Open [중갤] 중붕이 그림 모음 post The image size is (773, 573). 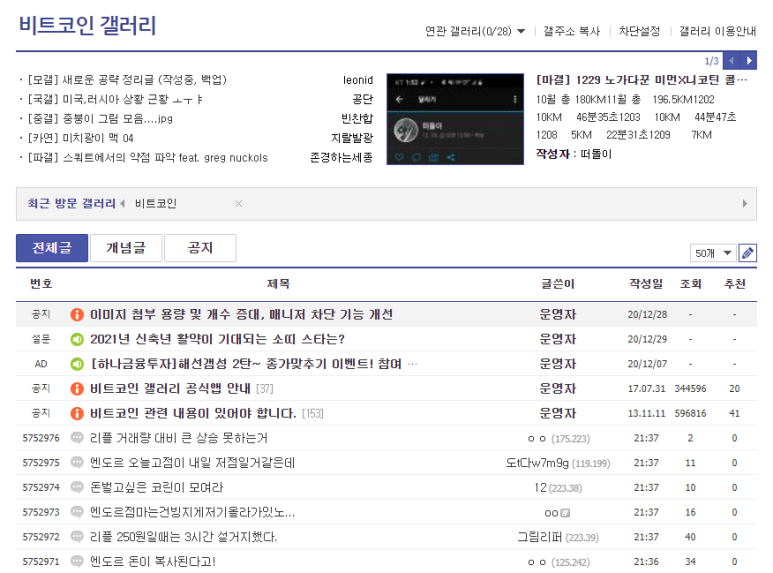(100, 118)
